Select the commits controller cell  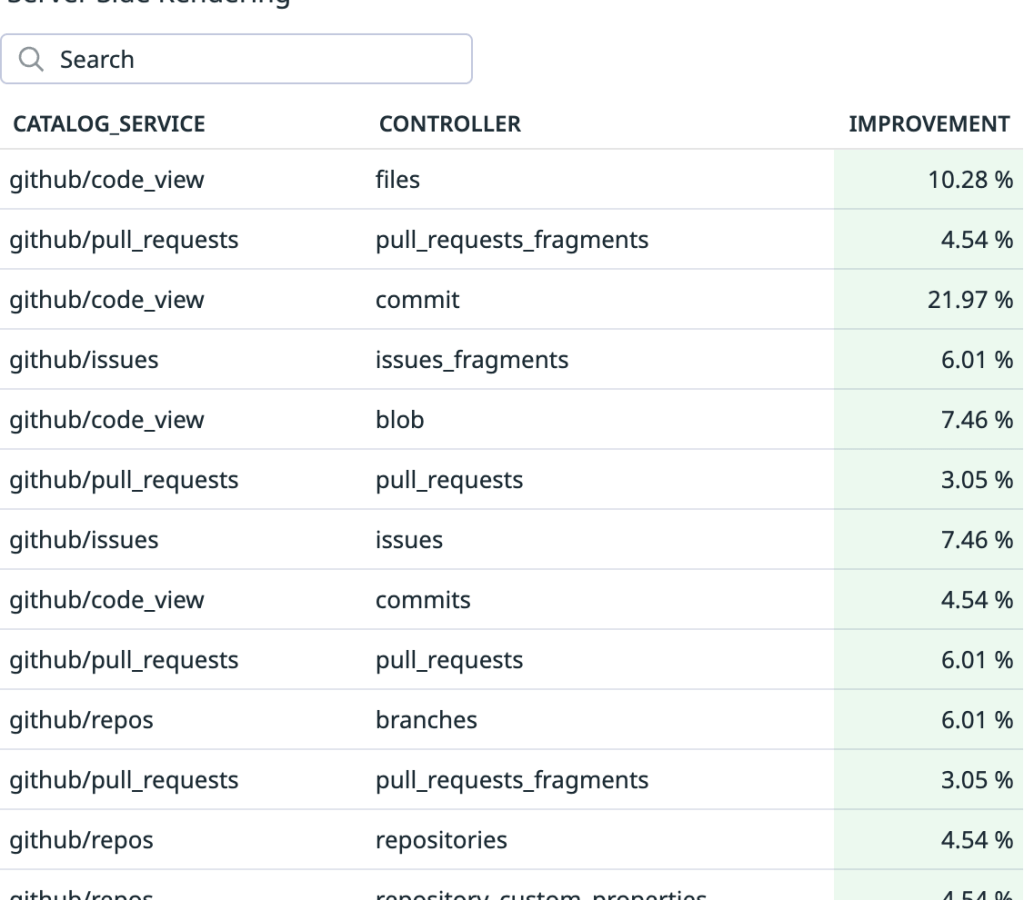click(x=423, y=600)
